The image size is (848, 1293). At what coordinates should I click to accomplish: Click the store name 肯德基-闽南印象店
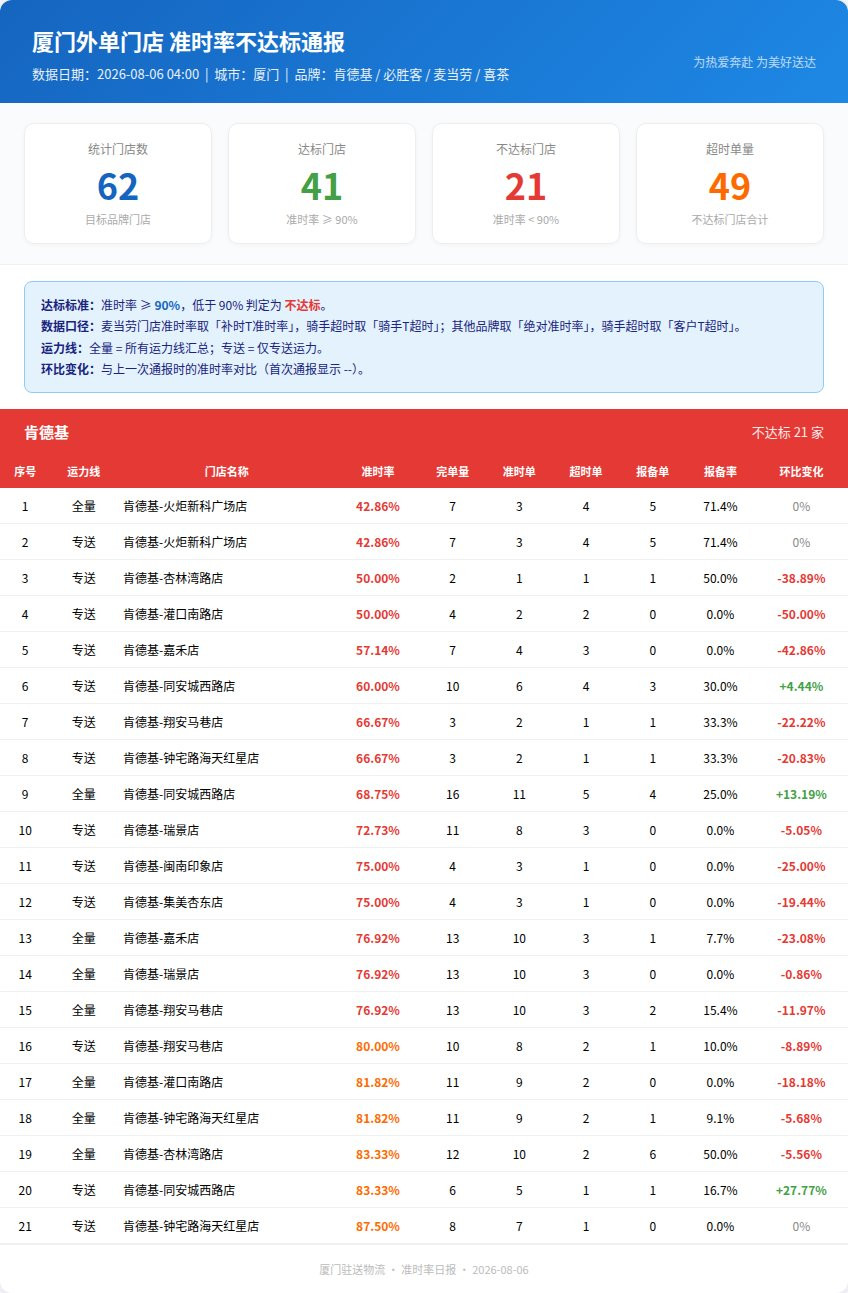173,867
